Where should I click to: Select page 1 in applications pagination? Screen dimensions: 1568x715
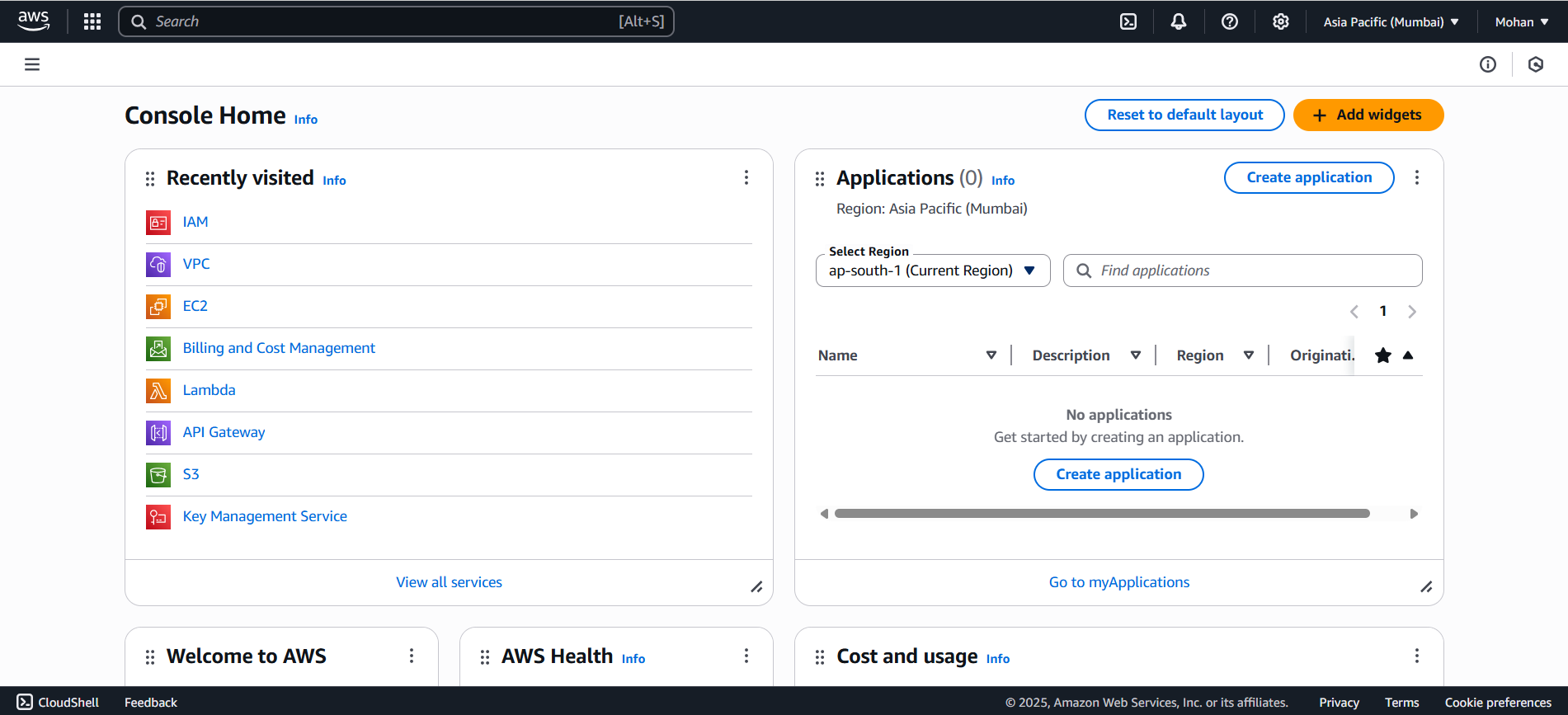pos(1383,311)
